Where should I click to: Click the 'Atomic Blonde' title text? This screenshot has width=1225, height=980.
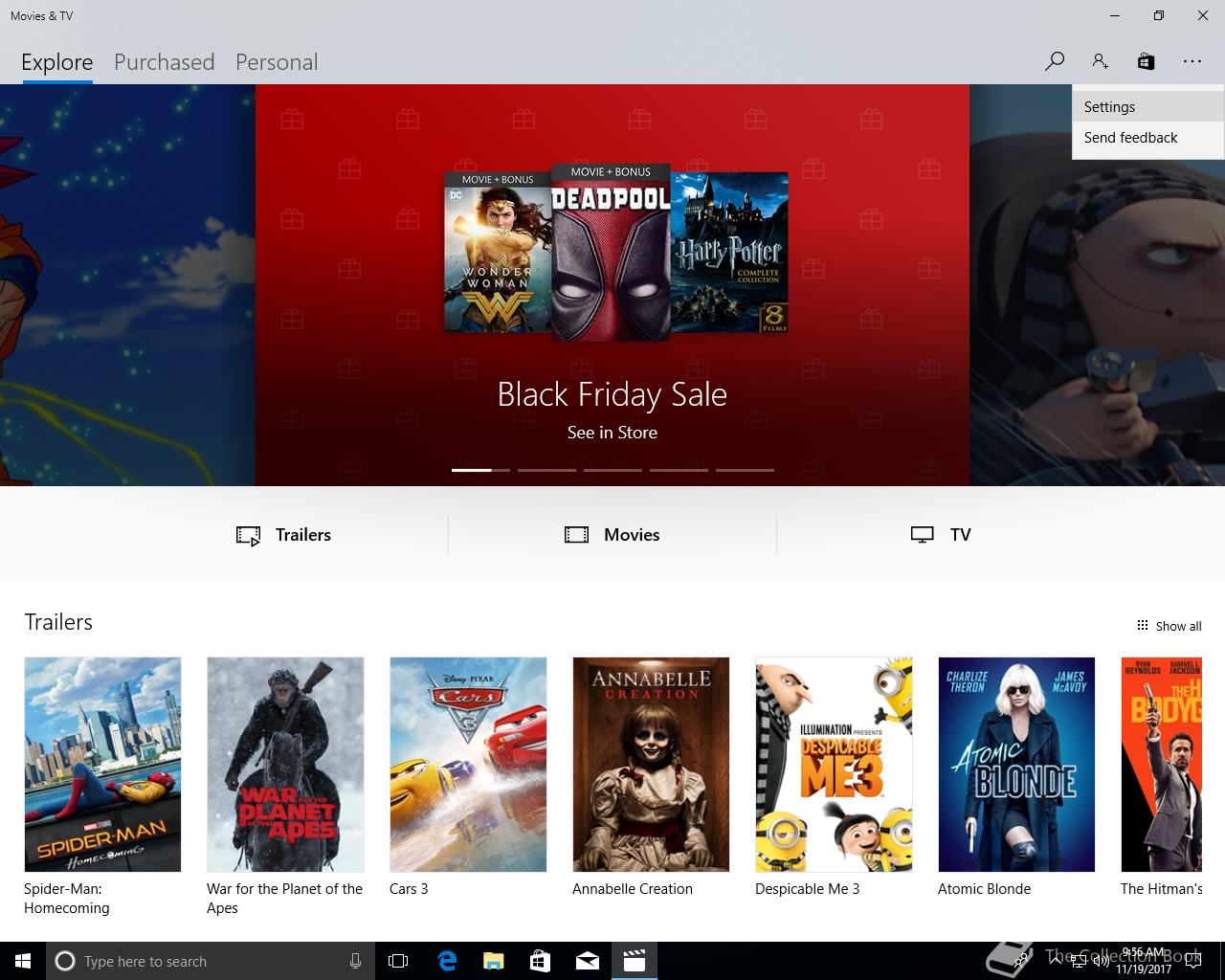(984, 889)
